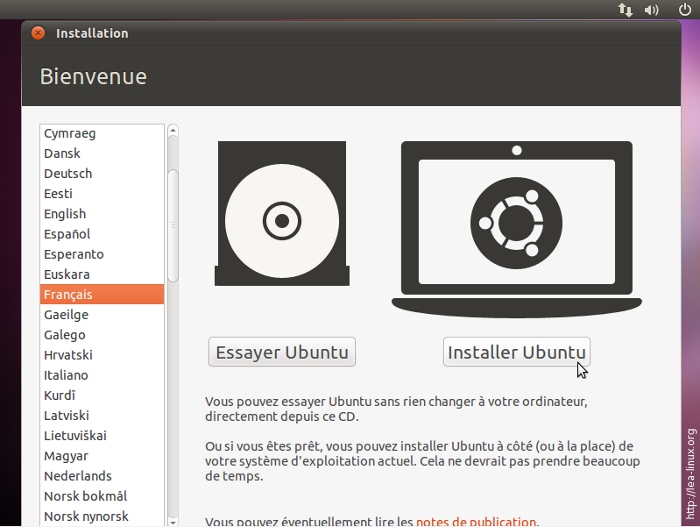The image size is (700, 527).
Task: Select Italiano in the language list
Action: click(66, 375)
